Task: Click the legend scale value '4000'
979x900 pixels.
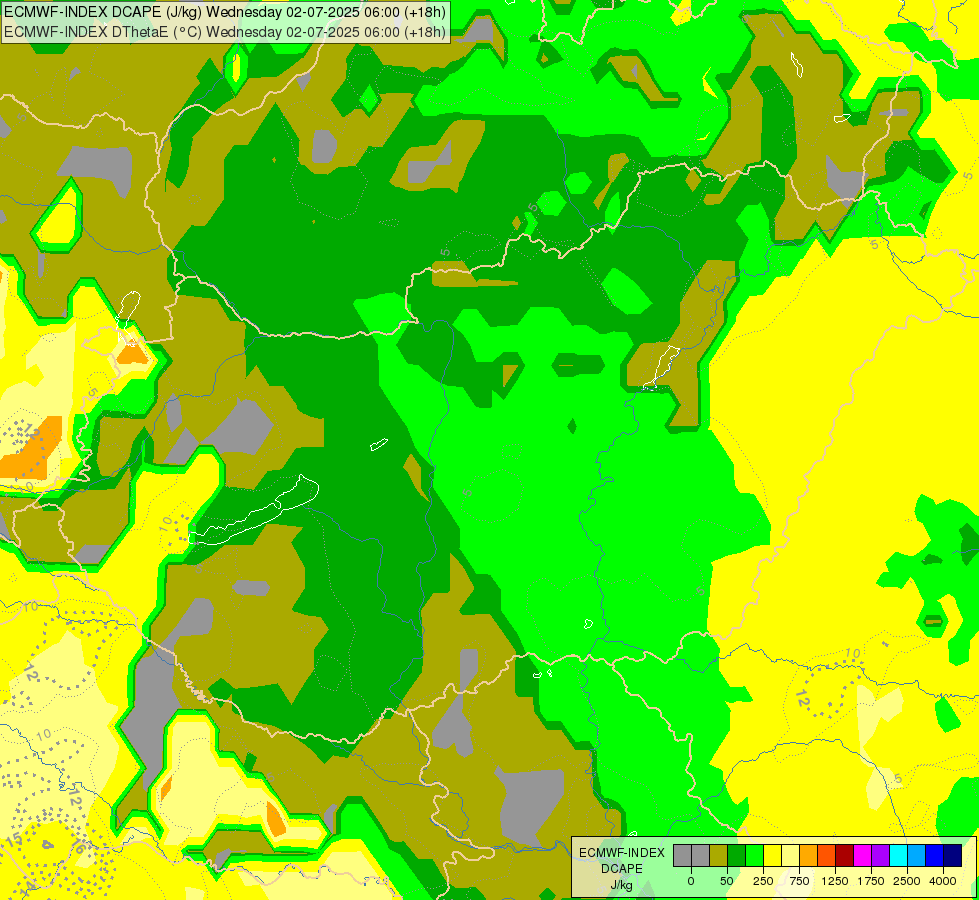Action: tap(943, 881)
